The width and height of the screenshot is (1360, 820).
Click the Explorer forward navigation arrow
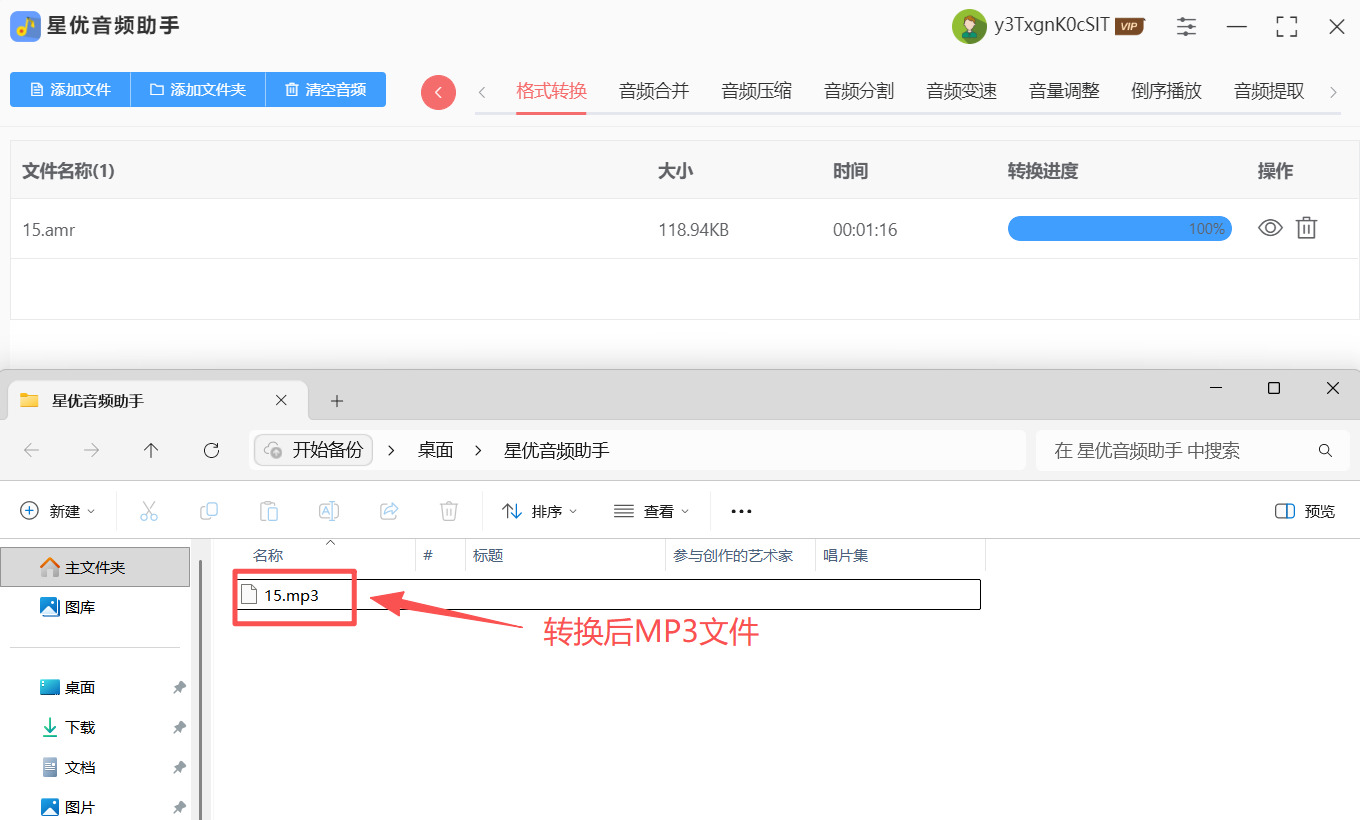91,451
